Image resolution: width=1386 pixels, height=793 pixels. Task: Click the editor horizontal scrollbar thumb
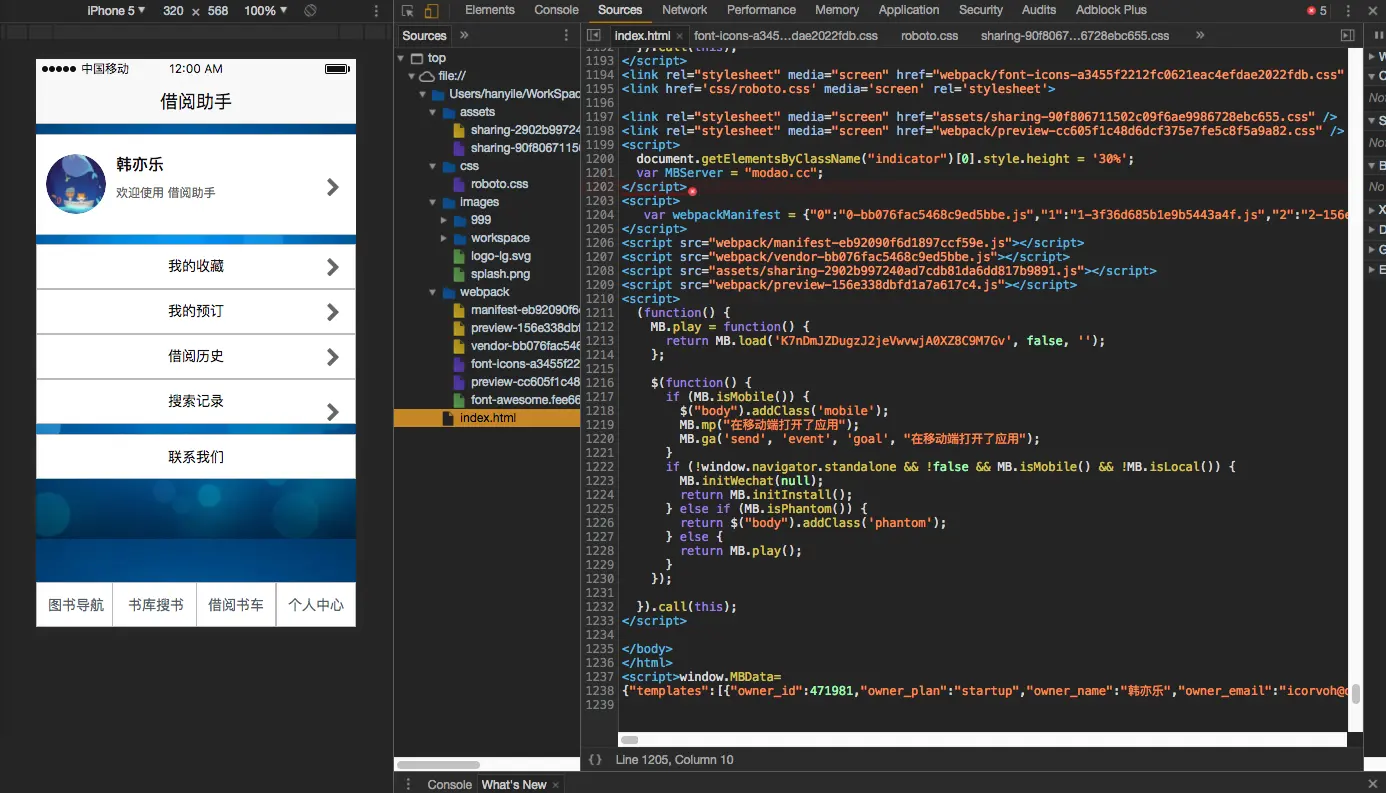(629, 740)
